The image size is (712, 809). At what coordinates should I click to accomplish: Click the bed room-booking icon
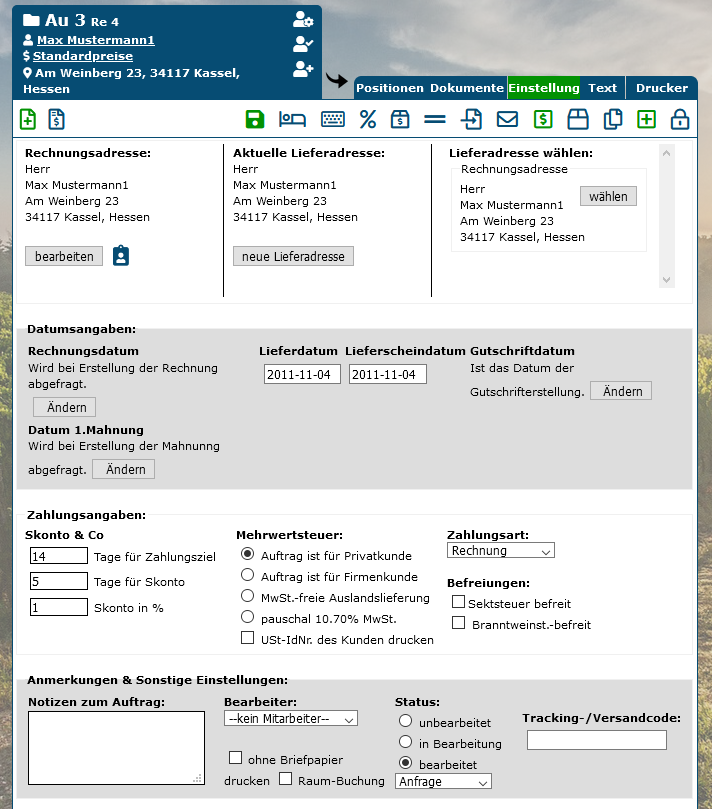292,120
